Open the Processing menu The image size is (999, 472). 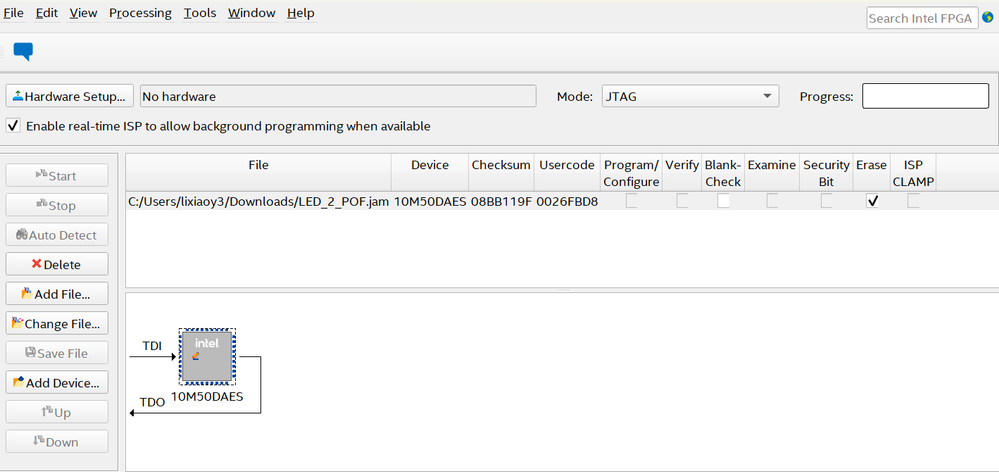pyautogui.click(x=140, y=13)
